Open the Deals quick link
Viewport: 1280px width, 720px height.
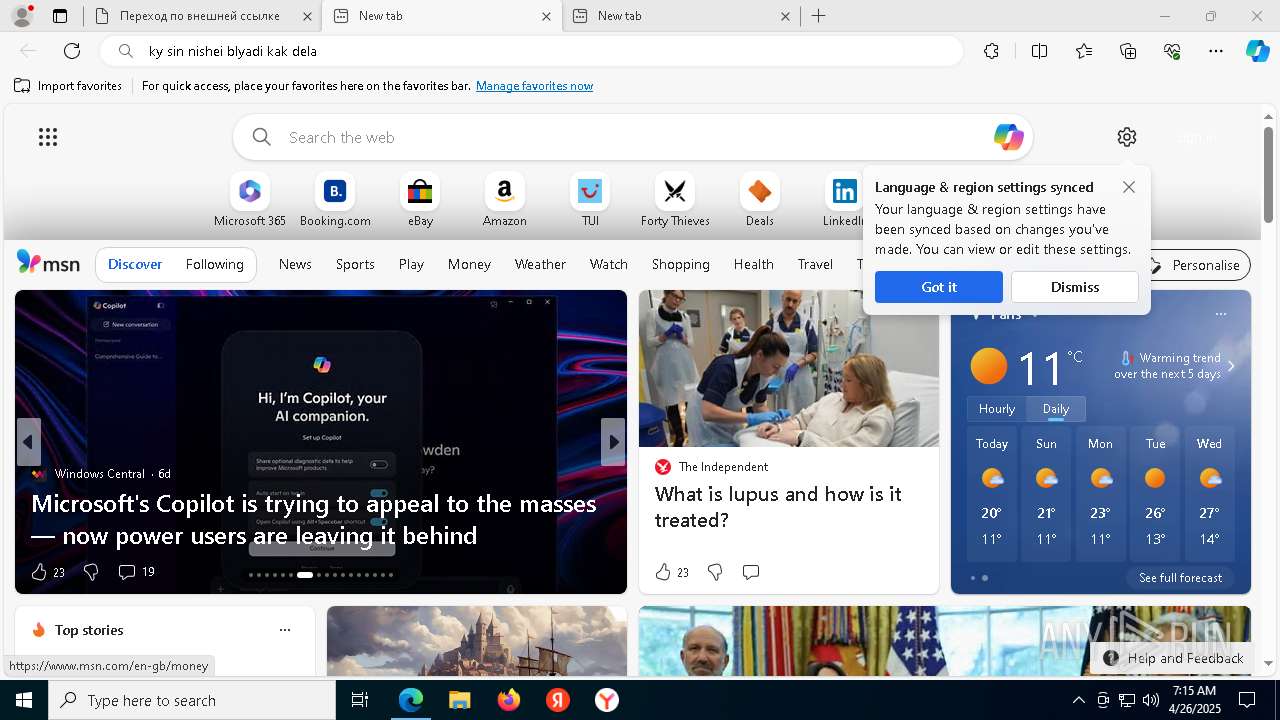click(x=760, y=201)
